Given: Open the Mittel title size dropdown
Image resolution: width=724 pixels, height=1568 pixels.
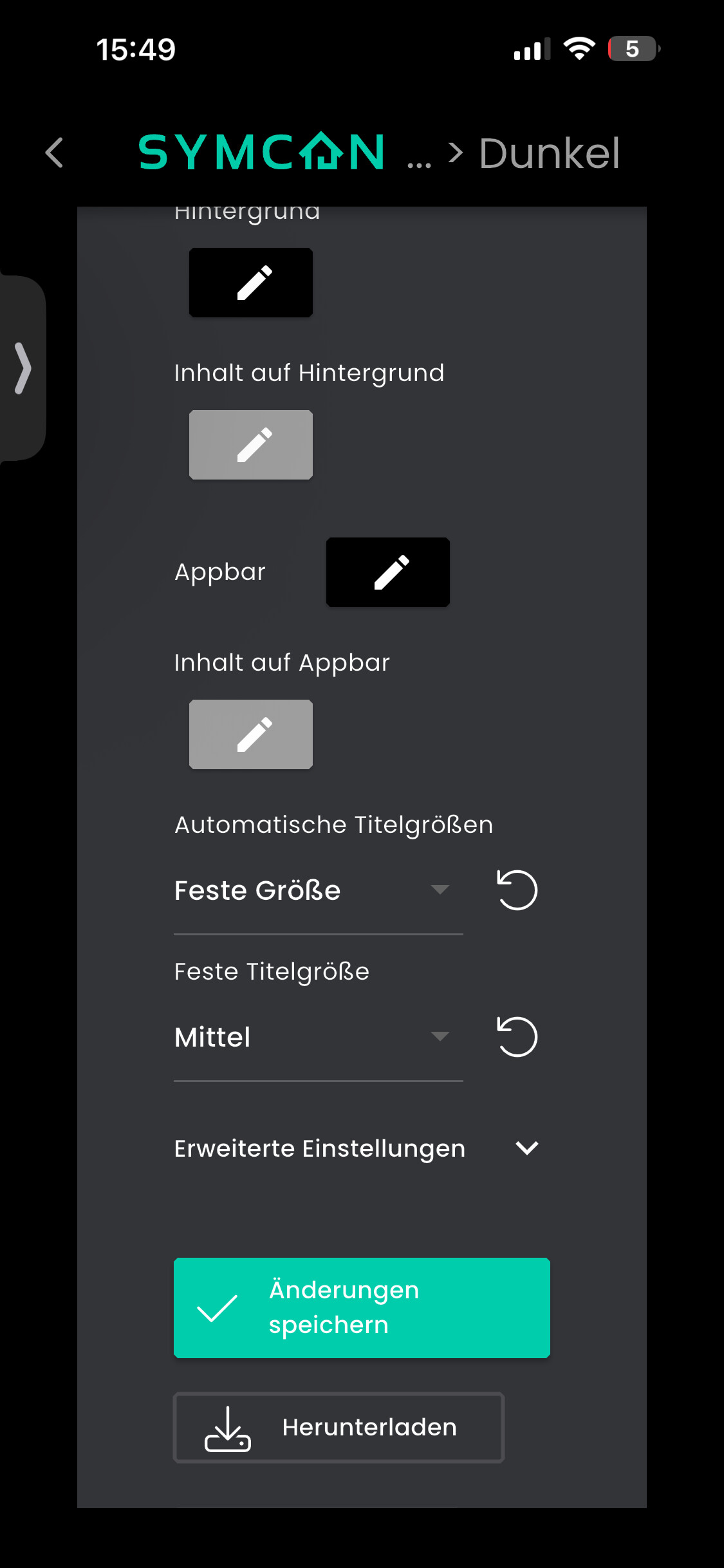Looking at the screenshot, I should pyautogui.click(x=318, y=1038).
